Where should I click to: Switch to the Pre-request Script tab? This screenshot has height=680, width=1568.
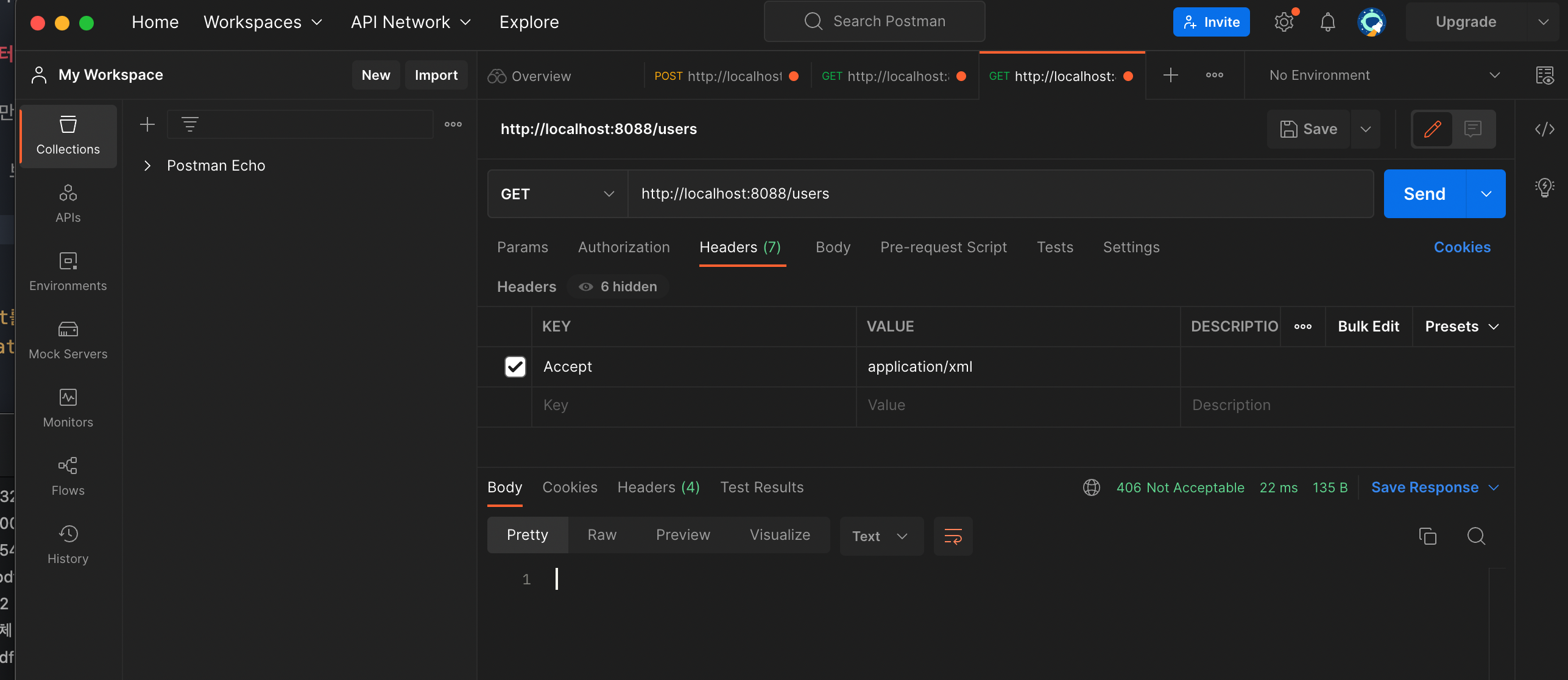pos(943,247)
